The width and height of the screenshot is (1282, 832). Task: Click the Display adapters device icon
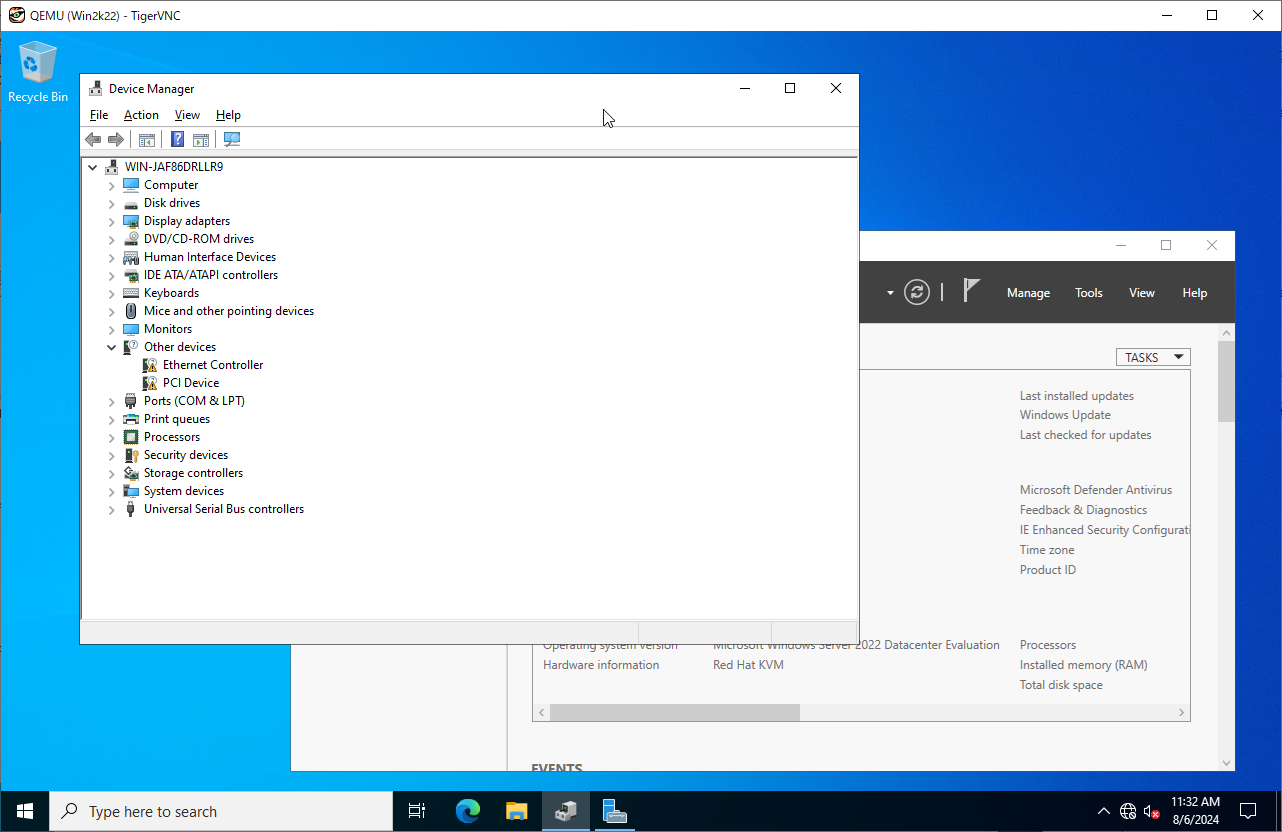(131, 221)
